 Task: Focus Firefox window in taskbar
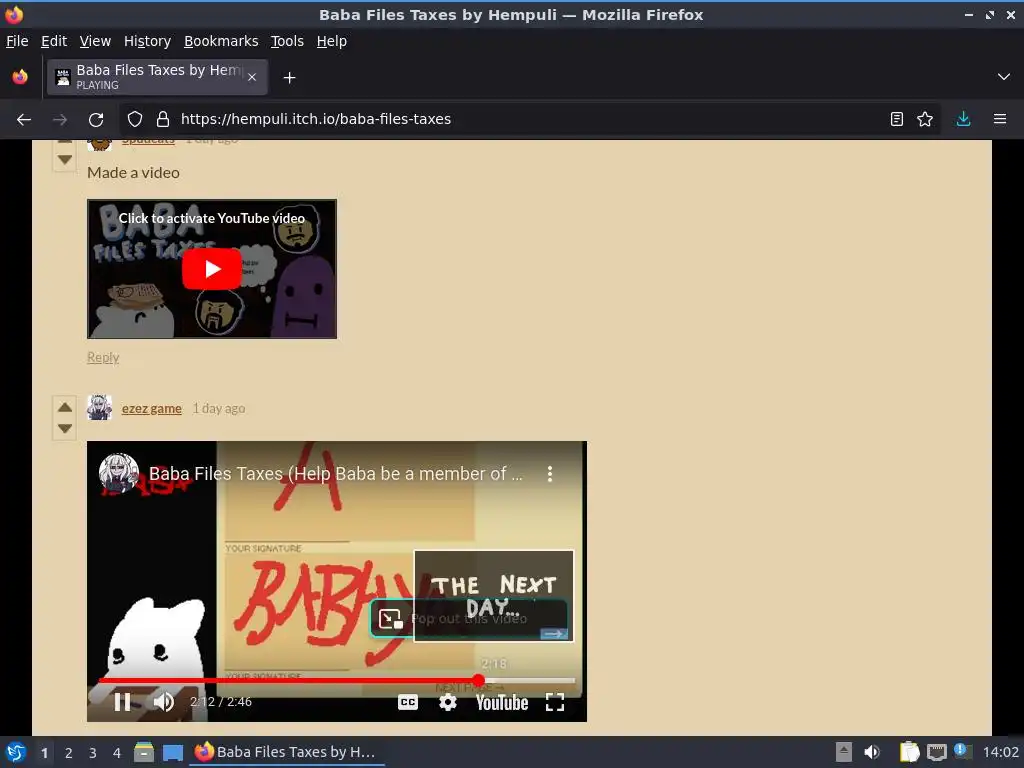pos(286,752)
